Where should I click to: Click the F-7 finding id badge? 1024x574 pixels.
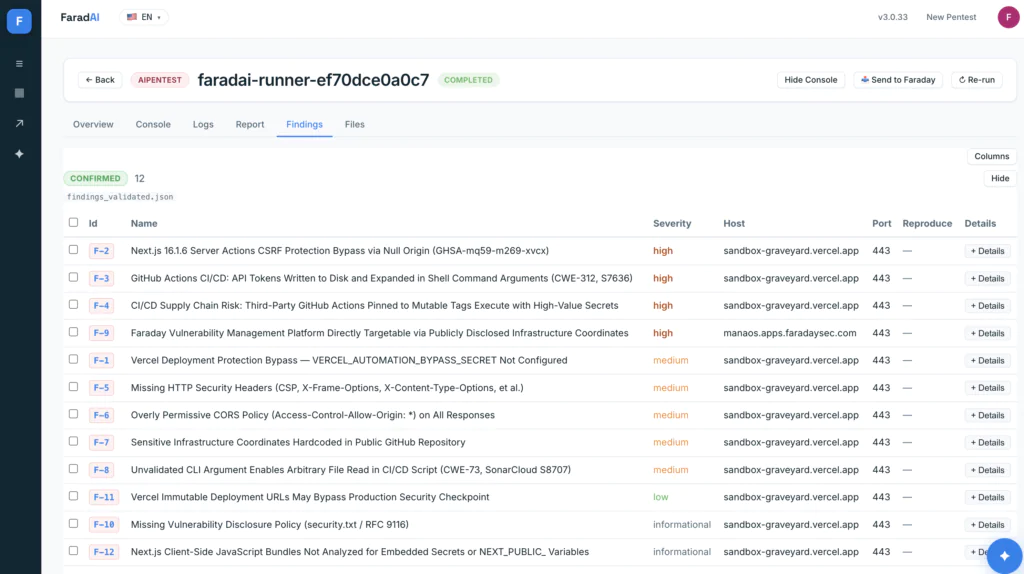[x=101, y=443]
